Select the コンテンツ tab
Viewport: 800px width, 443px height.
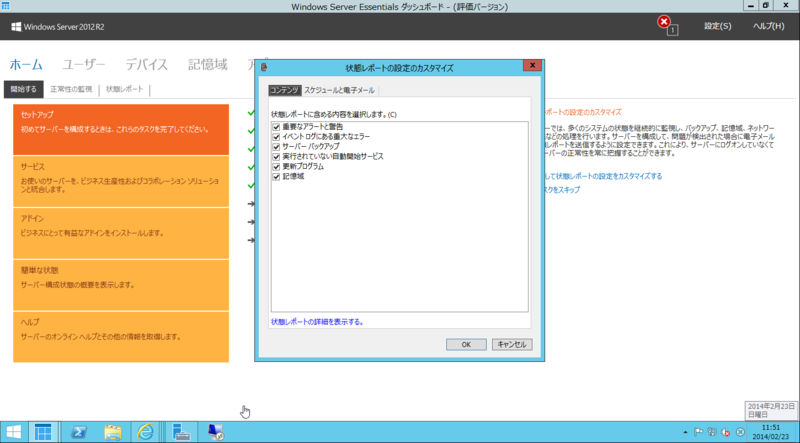(285, 90)
